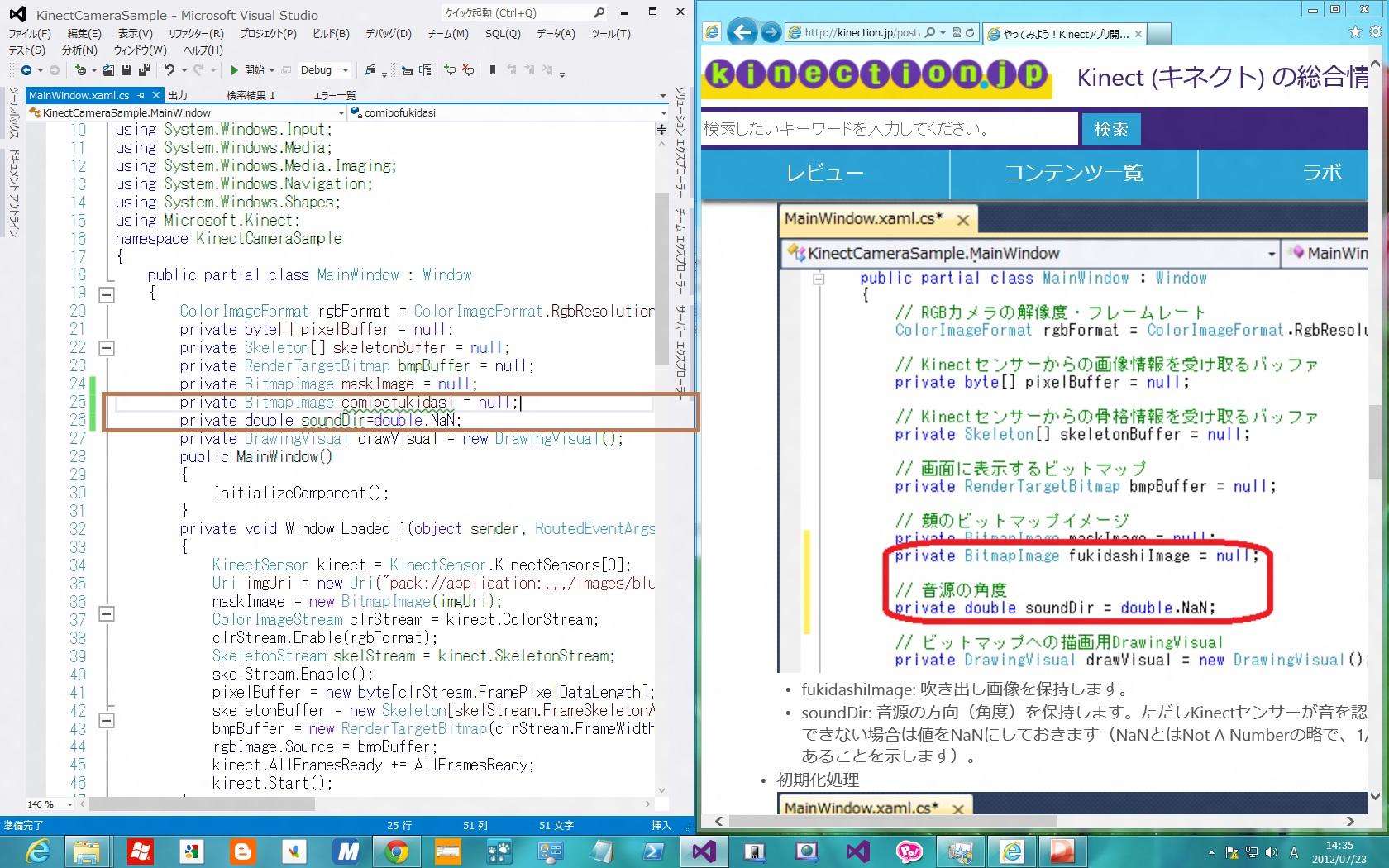Image resolution: width=1389 pixels, height=868 pixels.
Task: Switch to the エラー一覧 tab
Action: coord(335,95)
